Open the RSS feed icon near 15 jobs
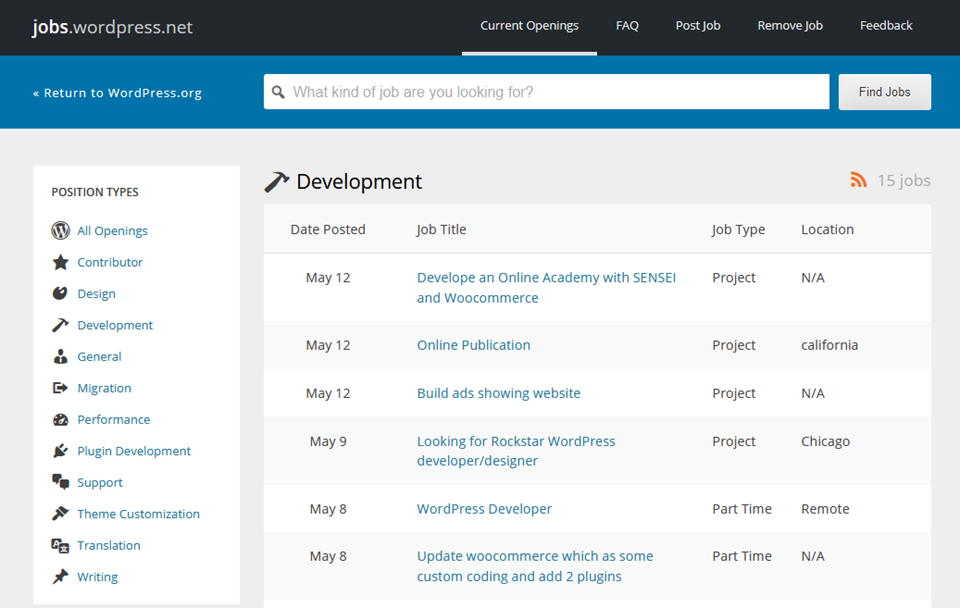960x608 pixels. coord(858,180)
